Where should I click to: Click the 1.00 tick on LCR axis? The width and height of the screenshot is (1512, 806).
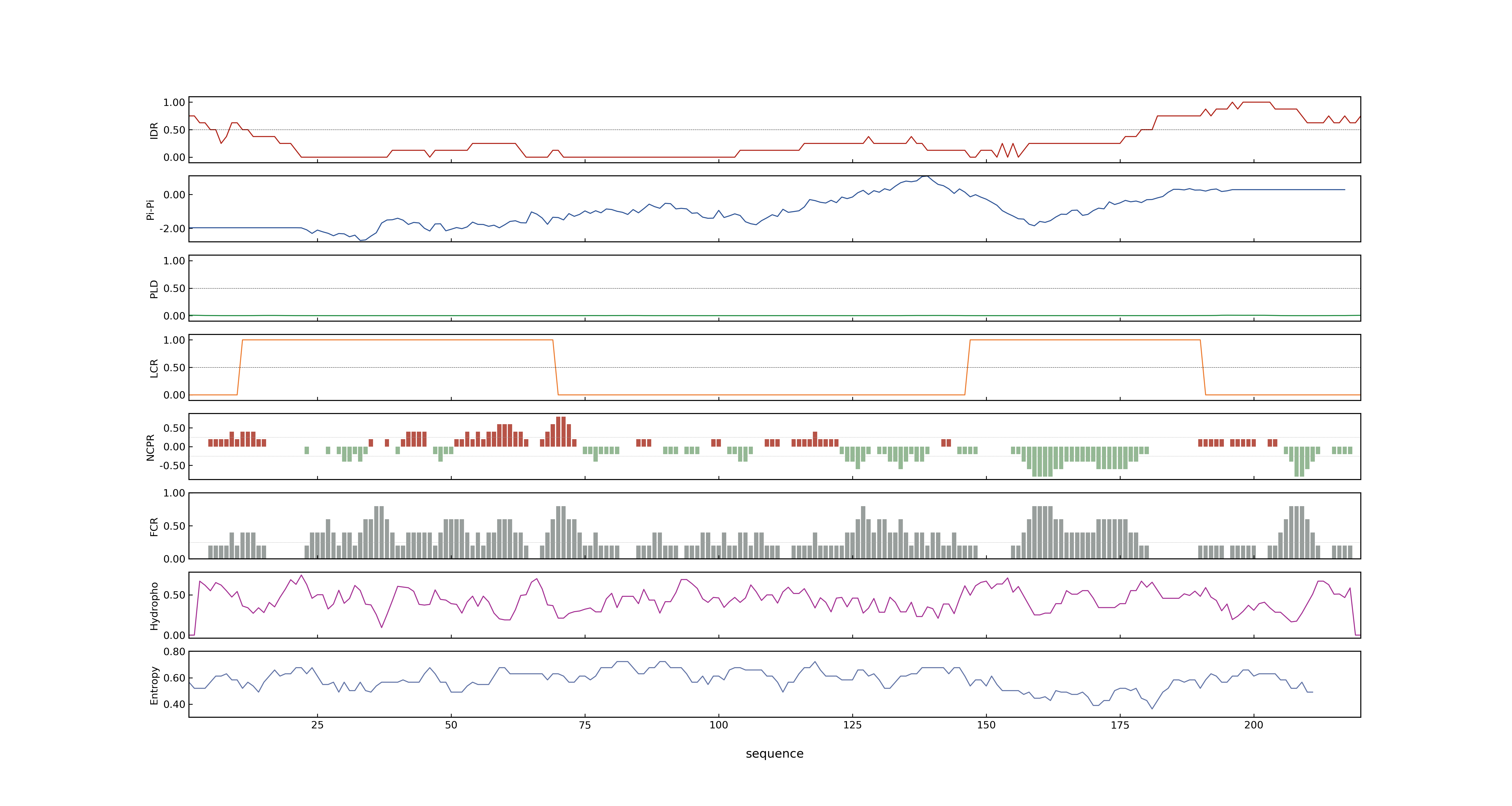[174, 340]
